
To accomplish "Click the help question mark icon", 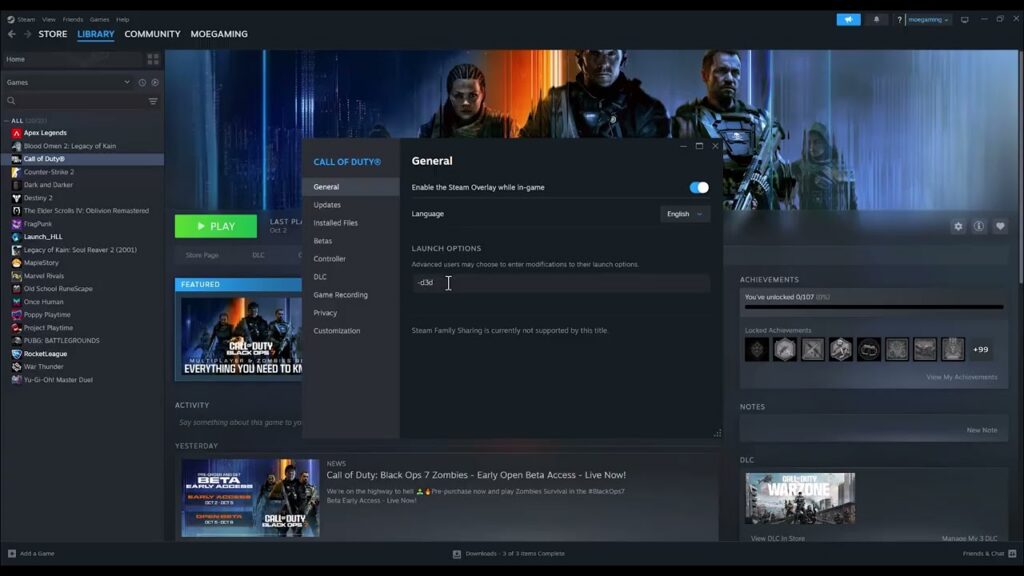I will click(x=899, y=20).
